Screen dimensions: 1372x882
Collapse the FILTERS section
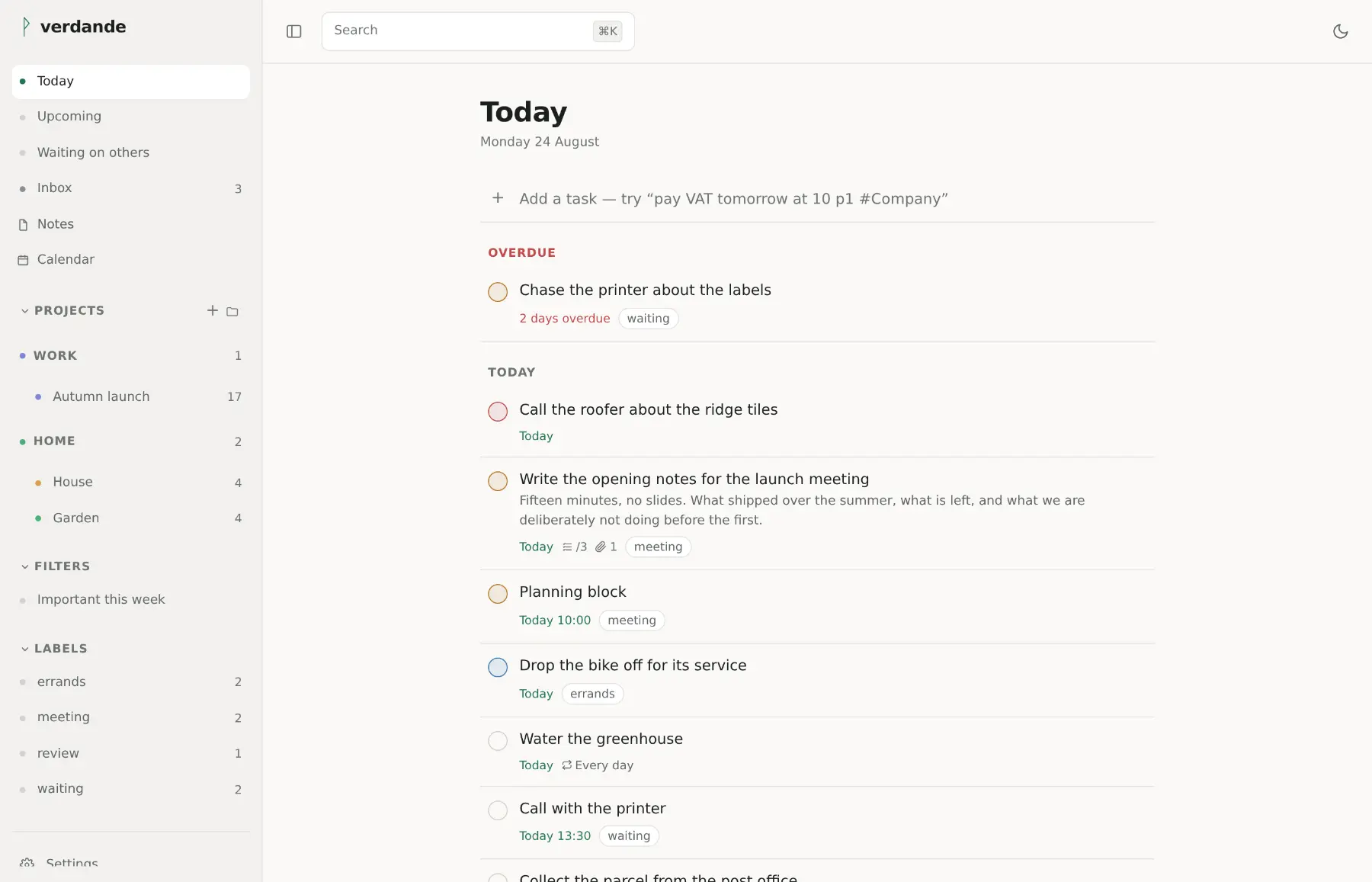[x=25, y=566]
